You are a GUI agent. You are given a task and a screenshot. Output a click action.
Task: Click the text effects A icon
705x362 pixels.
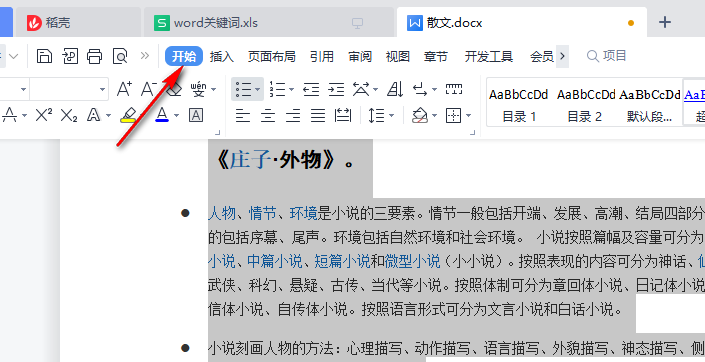pos(94,116)
